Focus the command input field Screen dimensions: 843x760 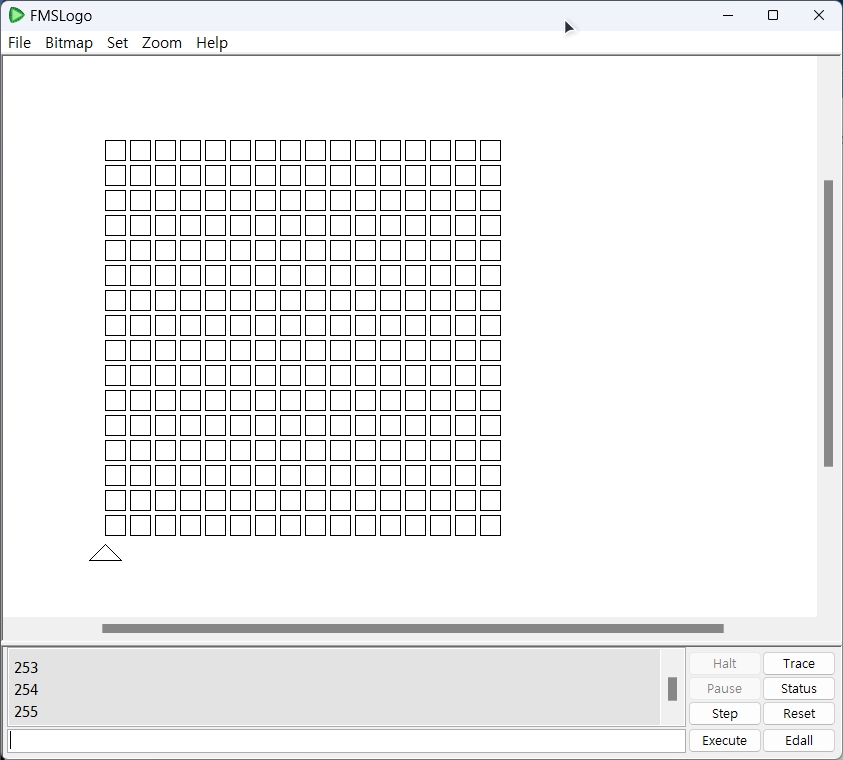(x=346, y=741)
